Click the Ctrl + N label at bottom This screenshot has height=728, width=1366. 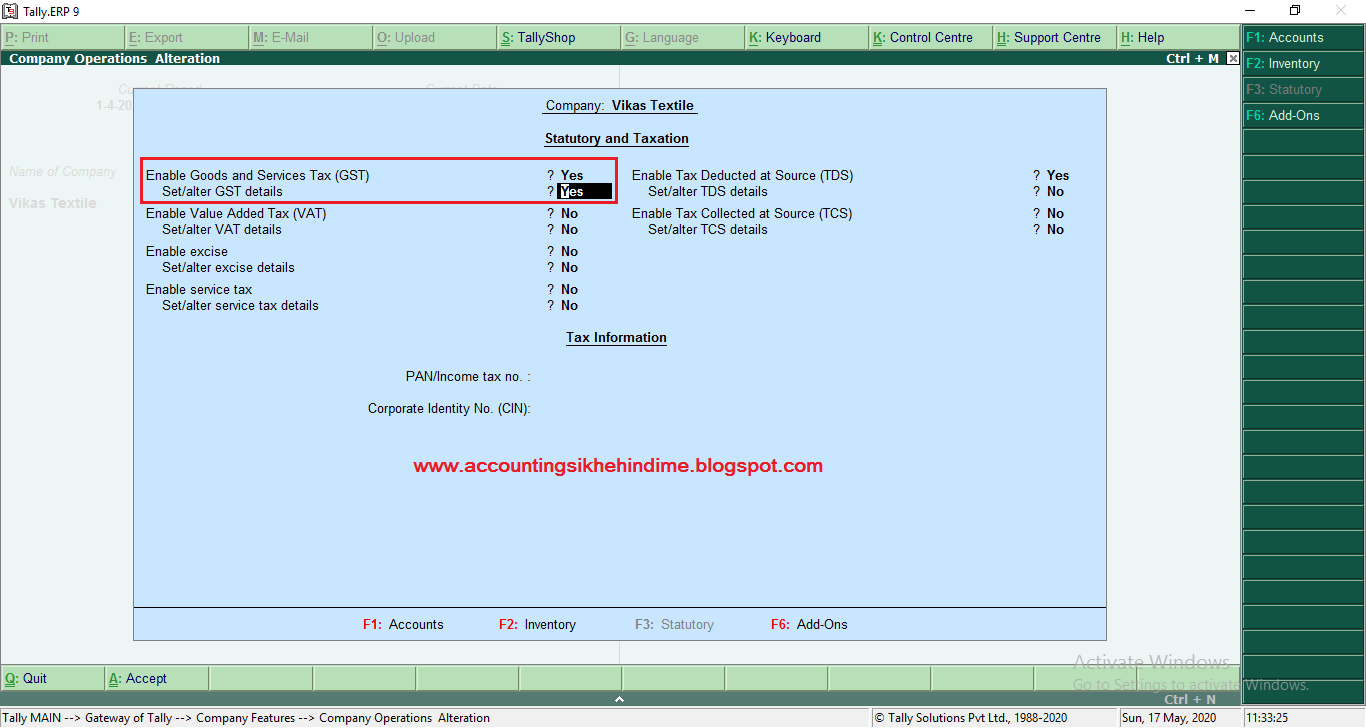1190,699
